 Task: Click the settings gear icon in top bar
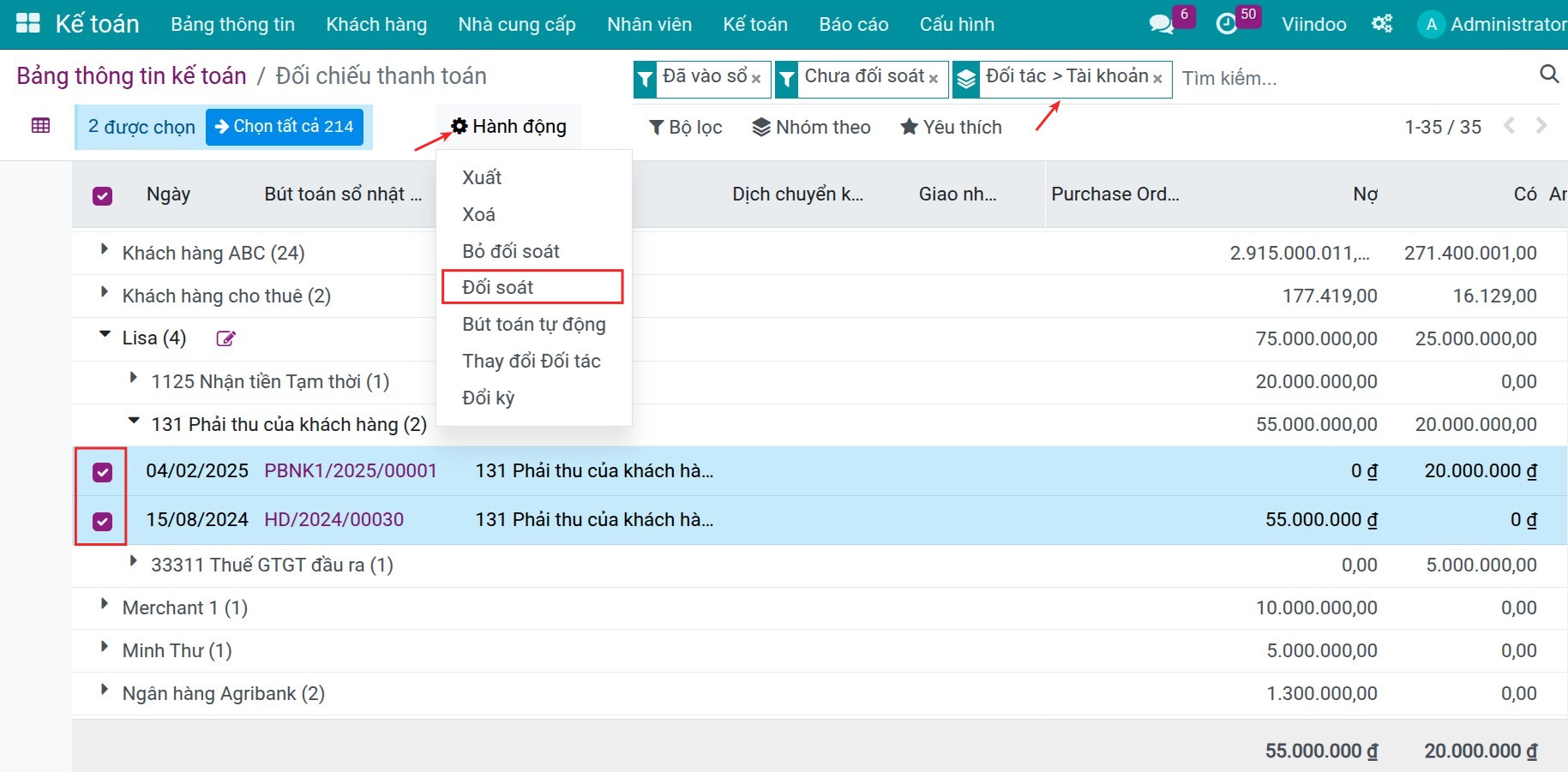pos(1381,23)
